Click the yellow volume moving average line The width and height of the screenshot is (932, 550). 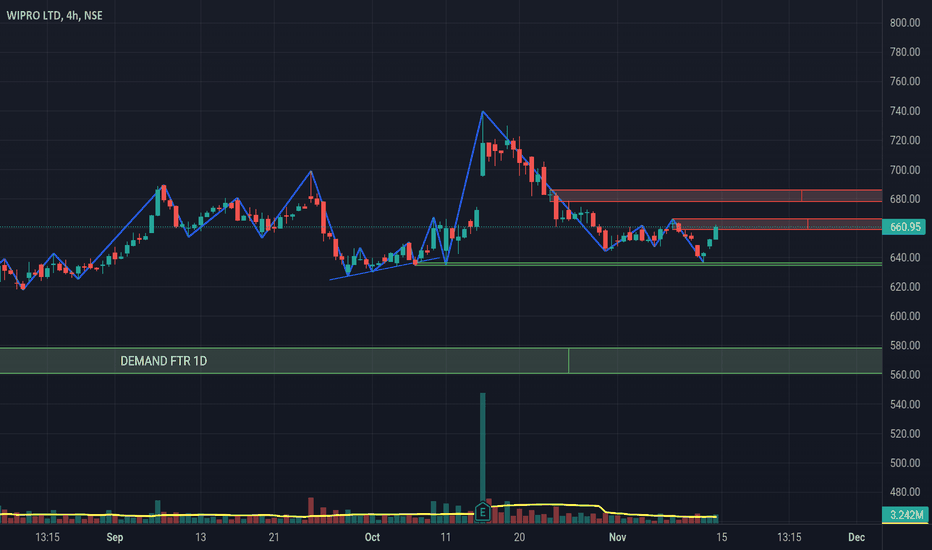357,514
